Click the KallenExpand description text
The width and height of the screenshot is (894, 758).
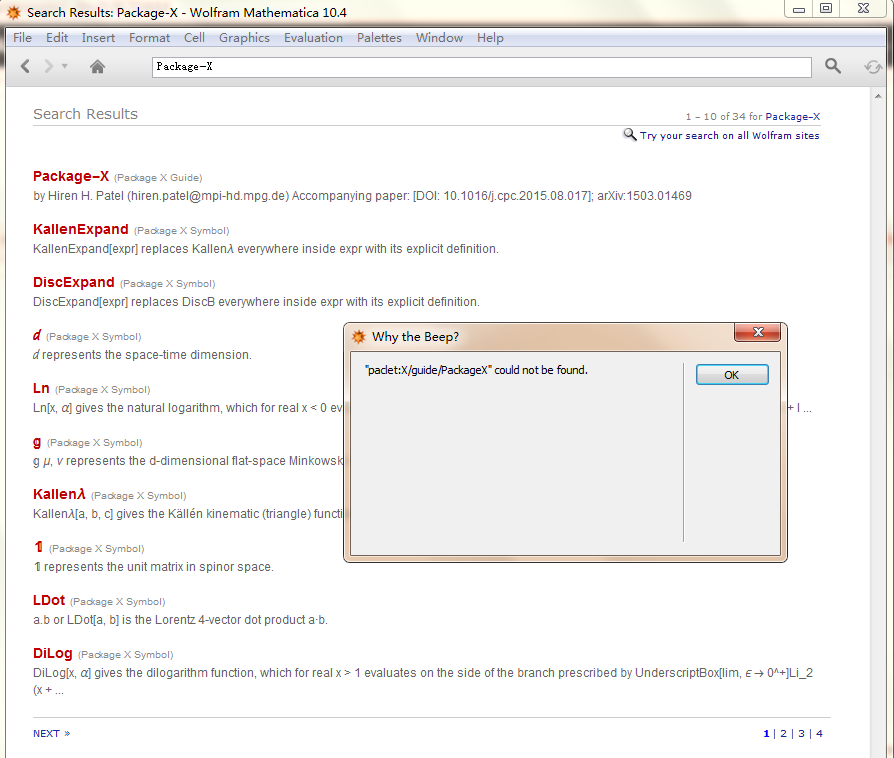[x=266, y=249]
